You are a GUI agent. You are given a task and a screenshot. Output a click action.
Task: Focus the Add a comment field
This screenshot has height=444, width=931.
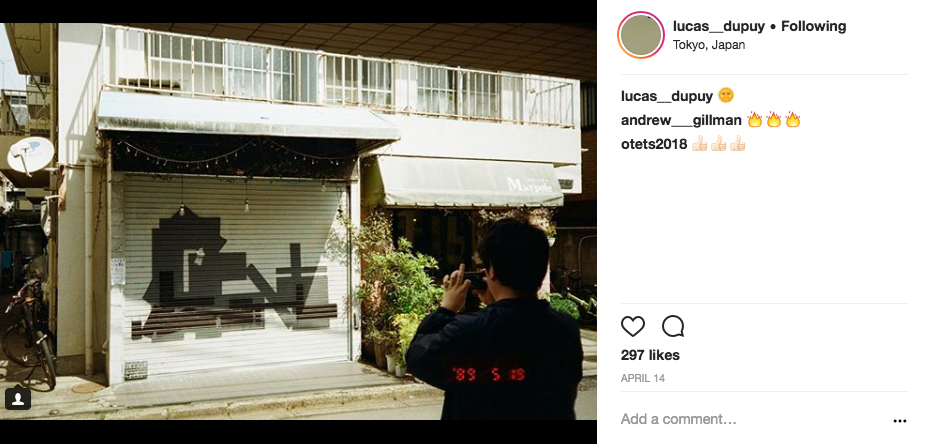pos(754,420)
